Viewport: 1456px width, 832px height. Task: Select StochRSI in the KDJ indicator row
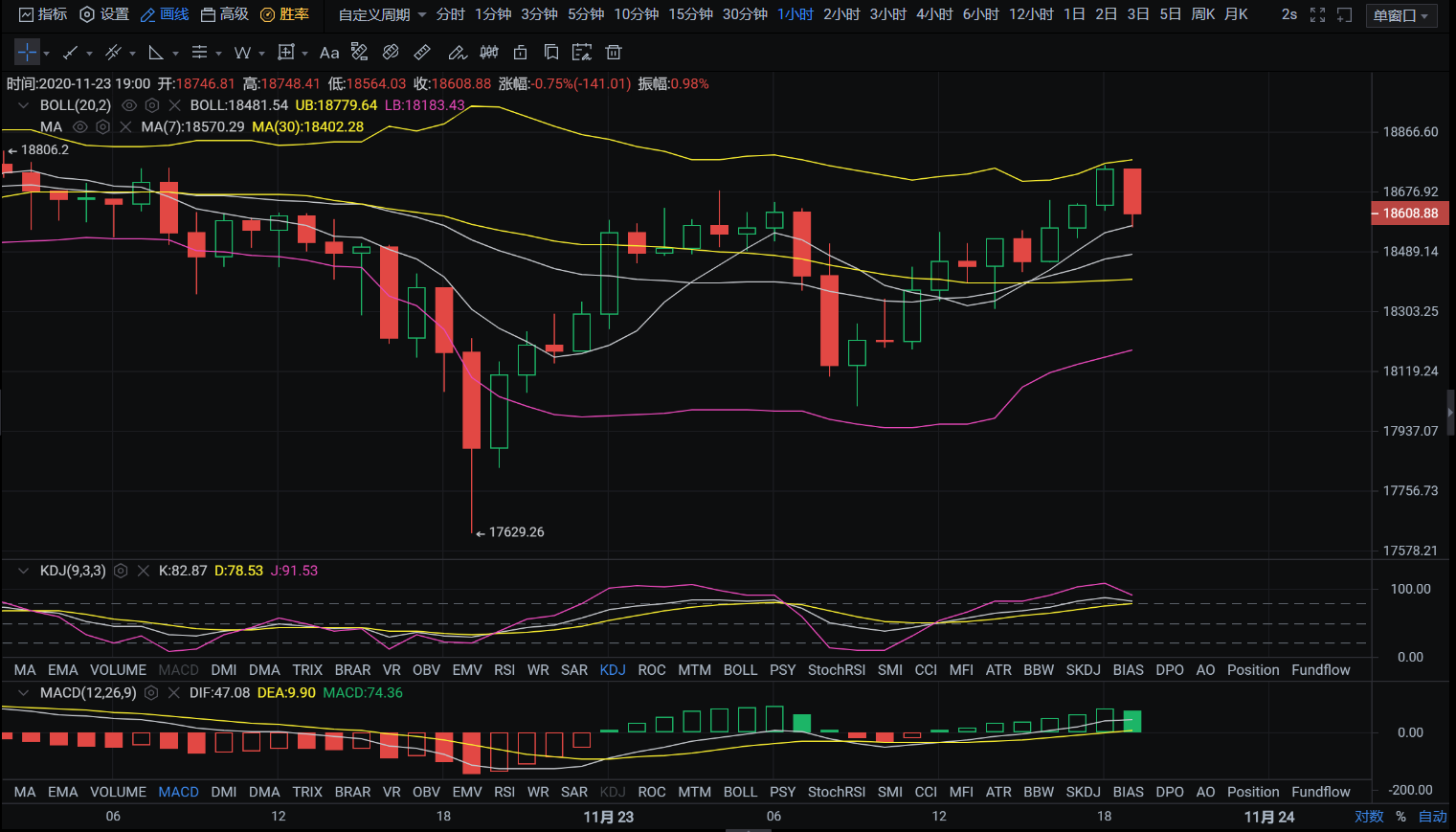click(x=836, y=670)
